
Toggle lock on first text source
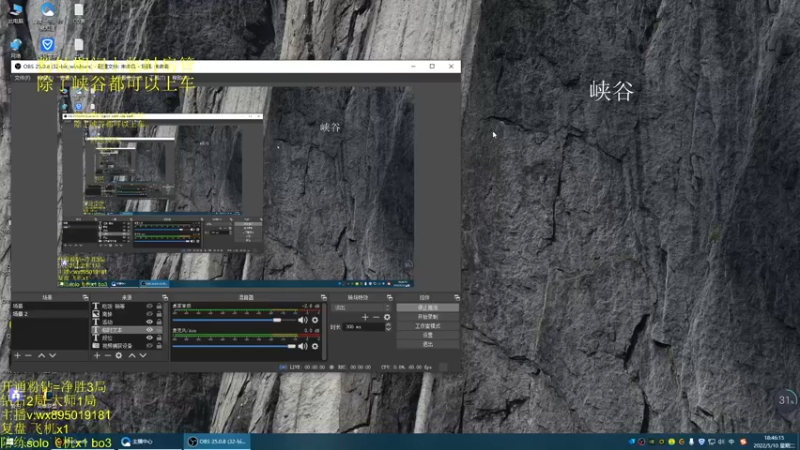click(x=159, y=306)
